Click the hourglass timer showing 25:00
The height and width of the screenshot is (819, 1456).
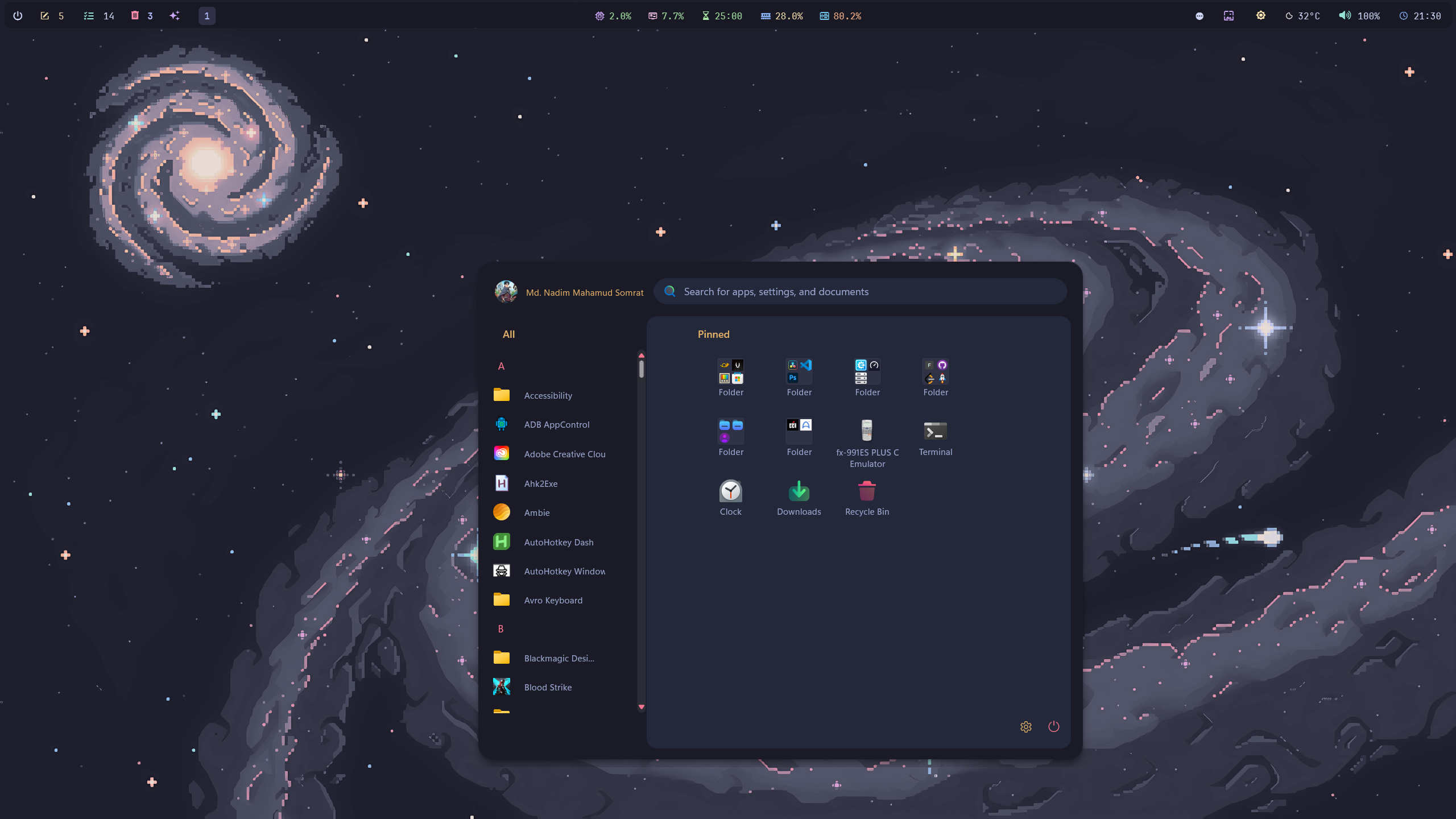(x=722, y=16)
